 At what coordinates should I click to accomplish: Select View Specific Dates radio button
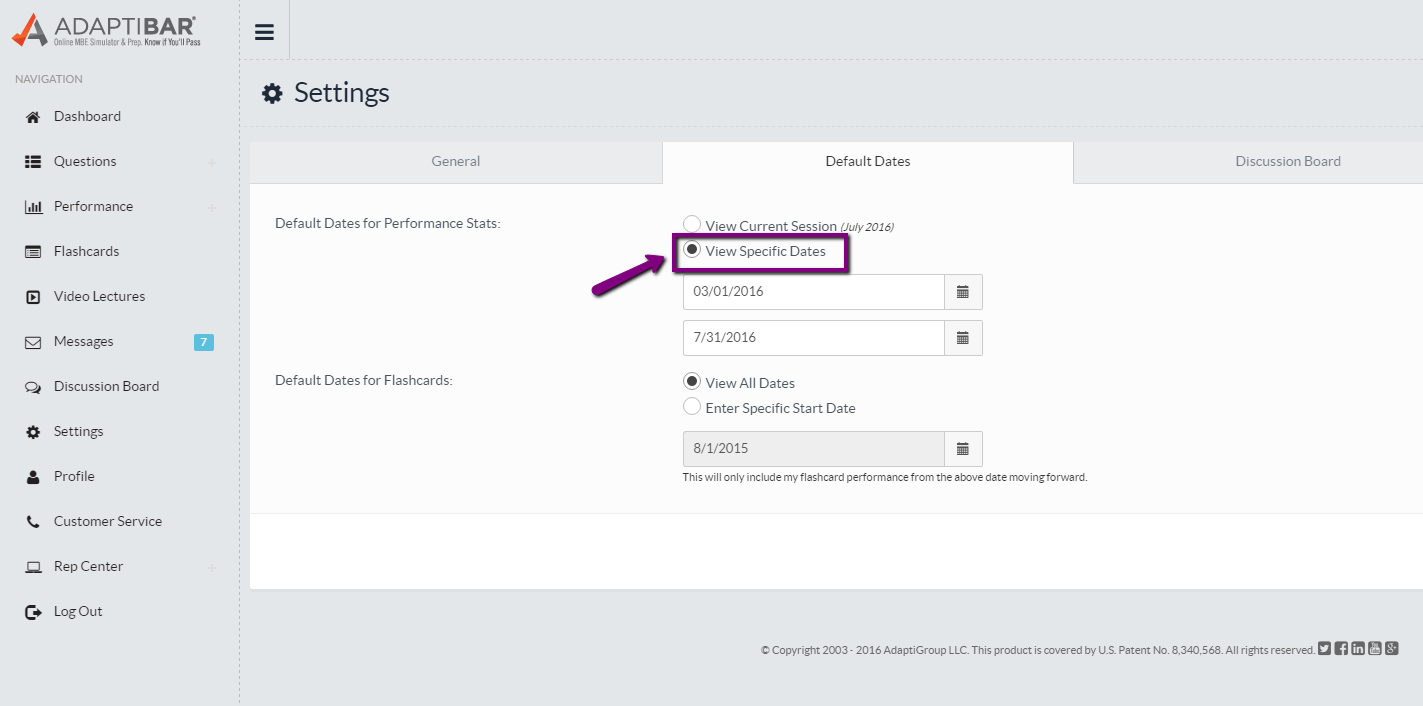click(x=692, y=250)
